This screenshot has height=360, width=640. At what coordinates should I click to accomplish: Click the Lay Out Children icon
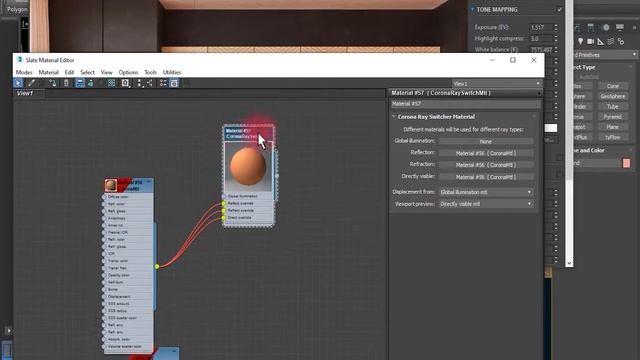point(150,83)
